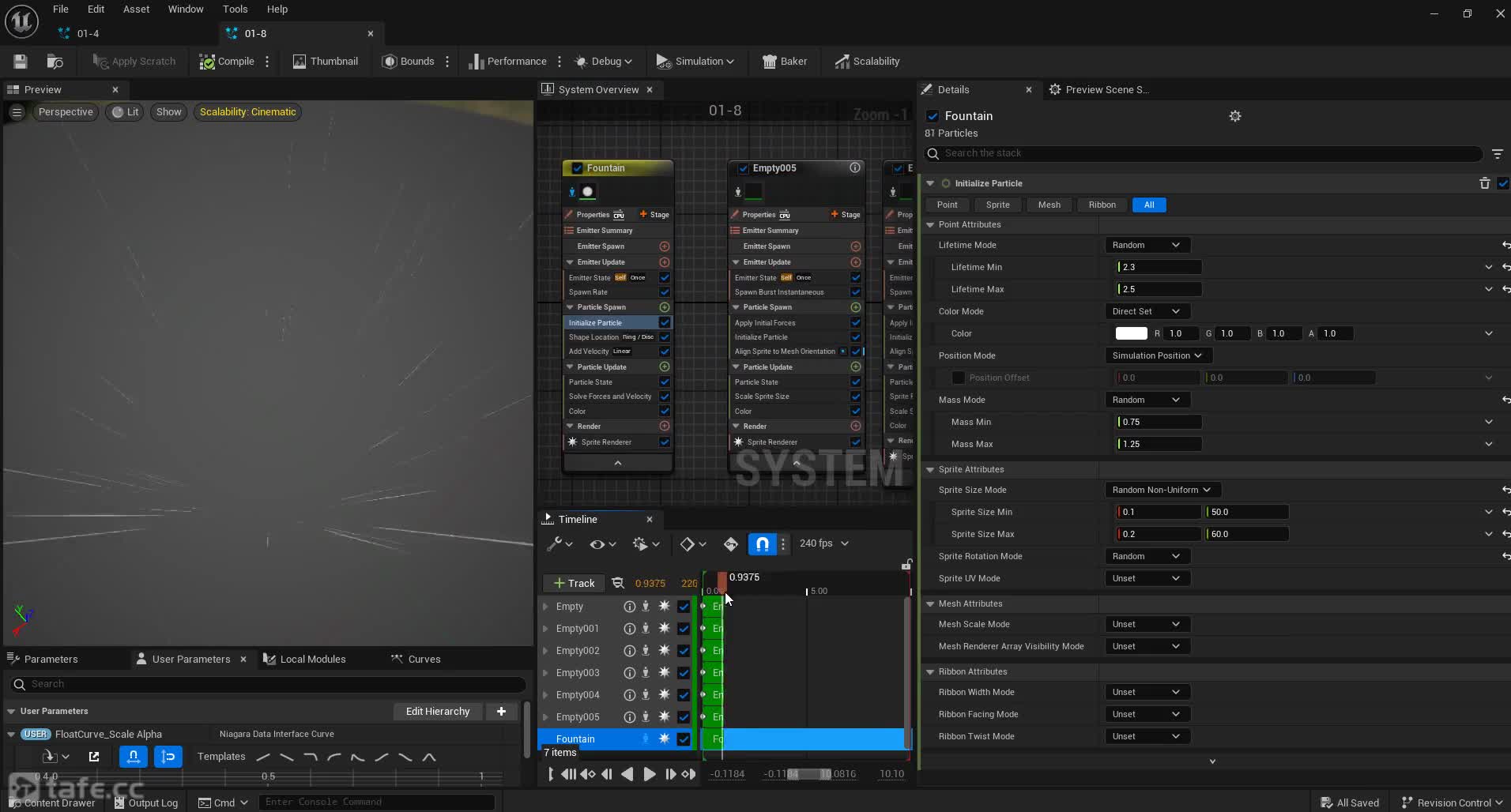Change the Lit view mode
This screenshot has height=812, width=1511.
(x=126, y=111)
